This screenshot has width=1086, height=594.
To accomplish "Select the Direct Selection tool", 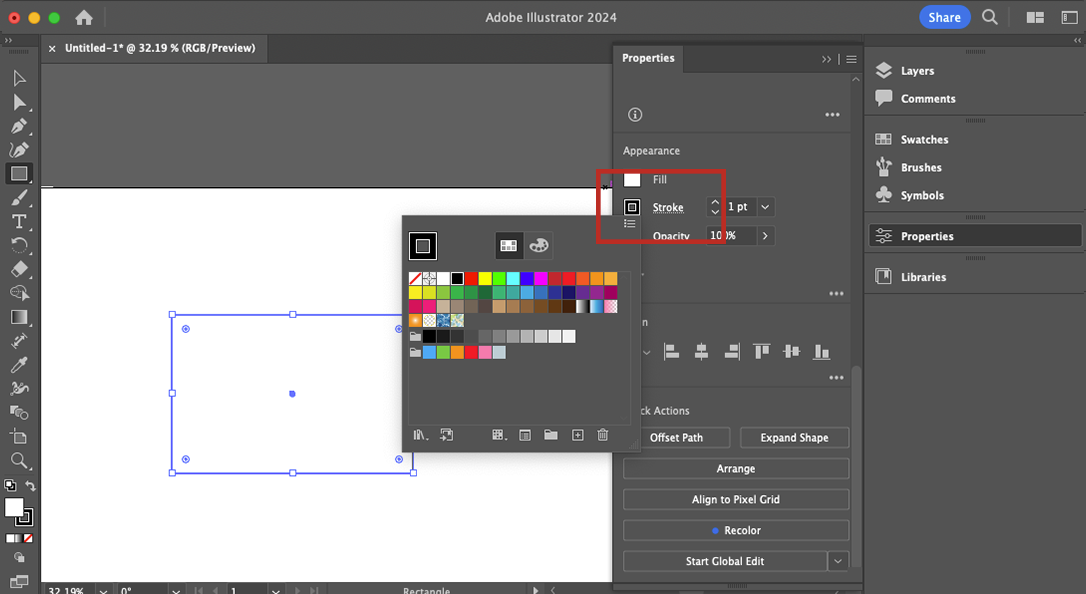I will point(19,102).
